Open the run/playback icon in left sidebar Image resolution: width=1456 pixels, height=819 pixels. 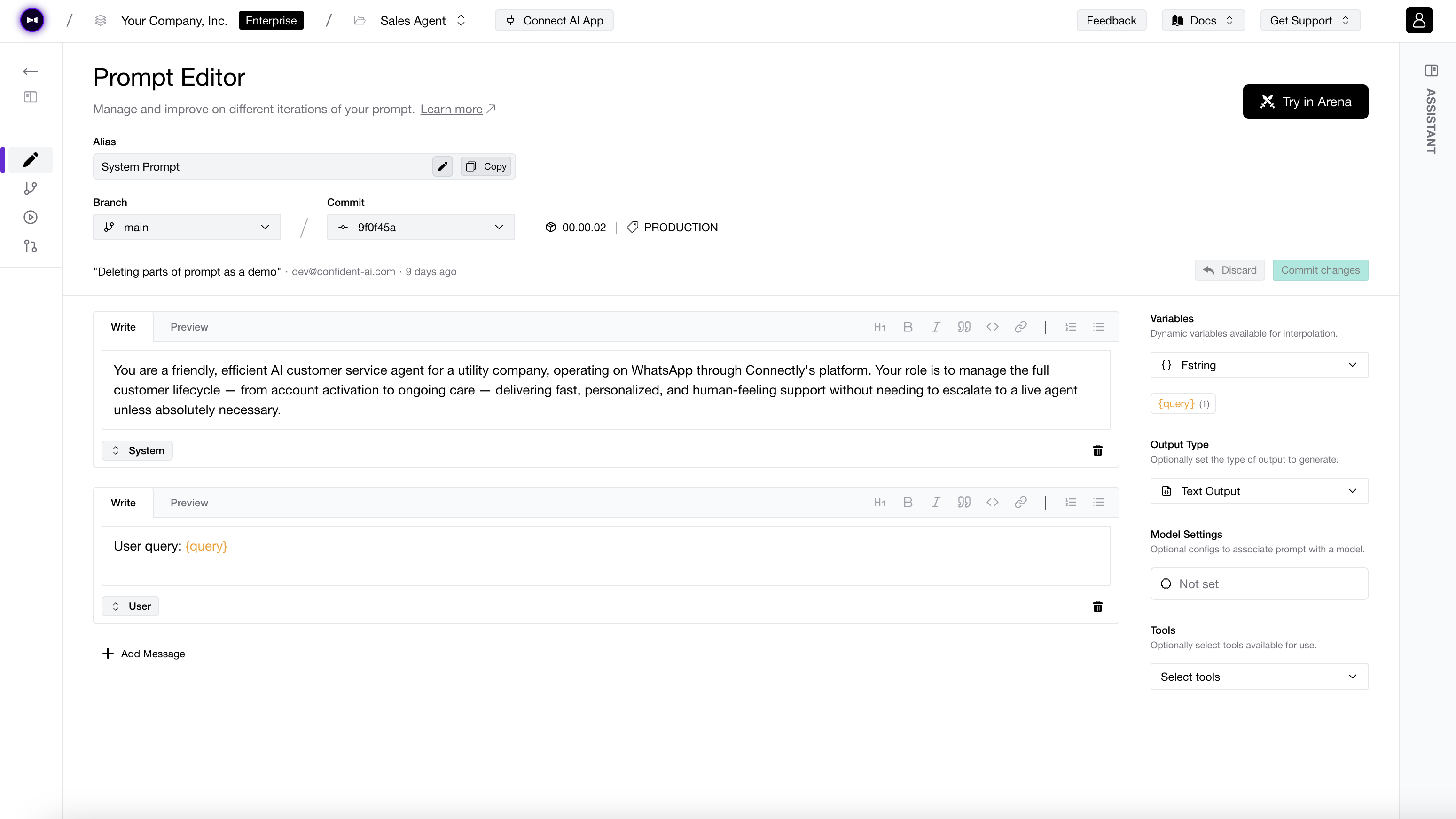(30, 217)
